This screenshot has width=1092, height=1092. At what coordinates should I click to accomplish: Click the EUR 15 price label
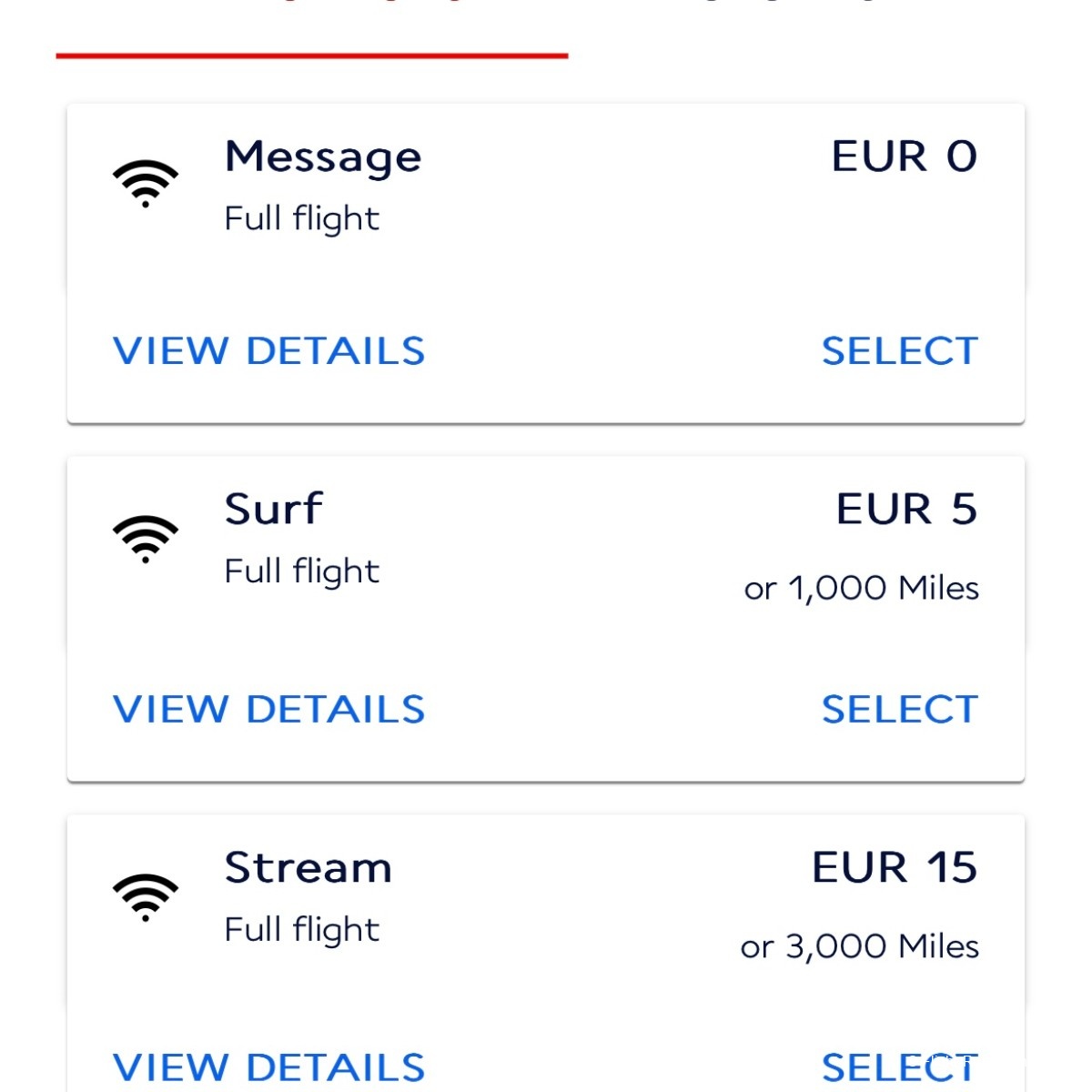click(x=895, y=867)
